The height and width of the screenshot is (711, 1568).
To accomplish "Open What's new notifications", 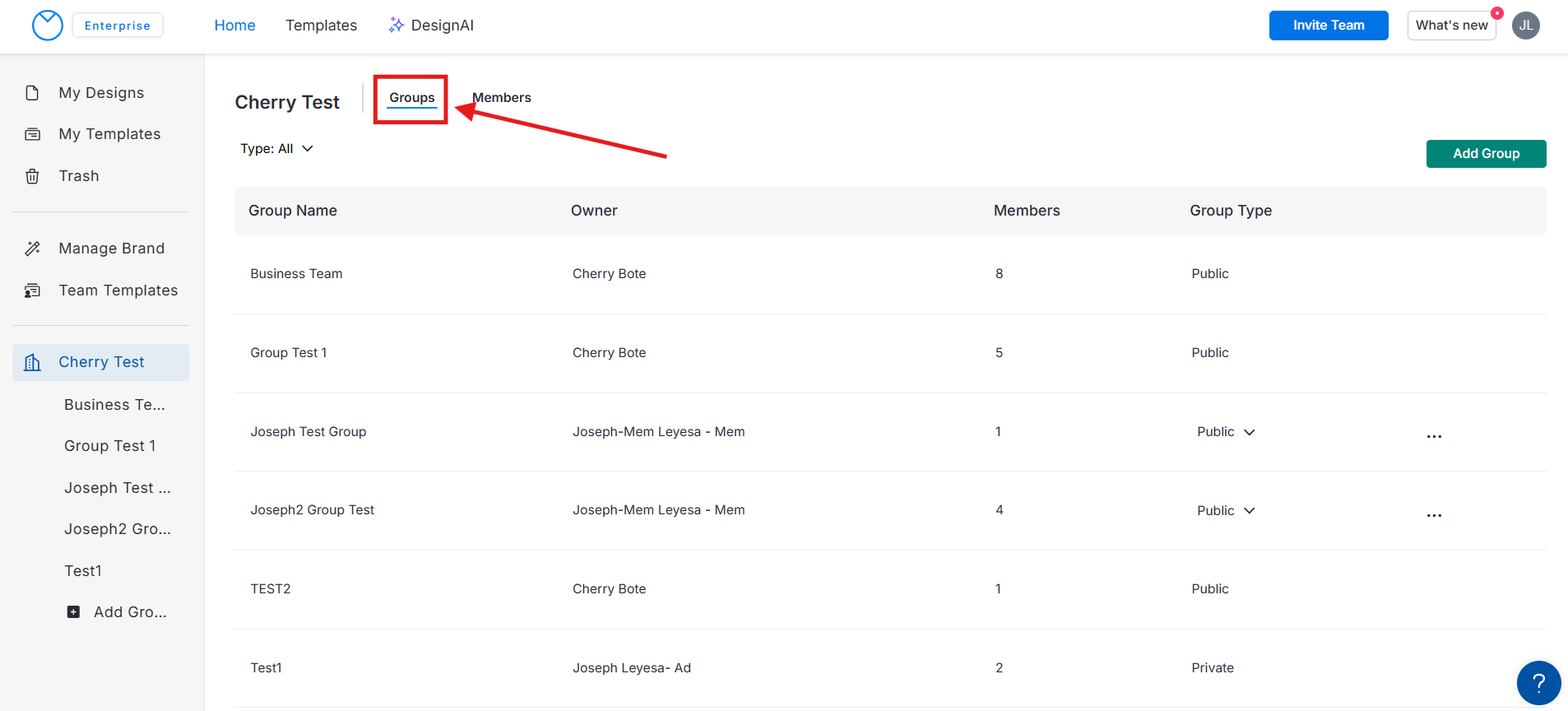I will [x=1451, y=26].
